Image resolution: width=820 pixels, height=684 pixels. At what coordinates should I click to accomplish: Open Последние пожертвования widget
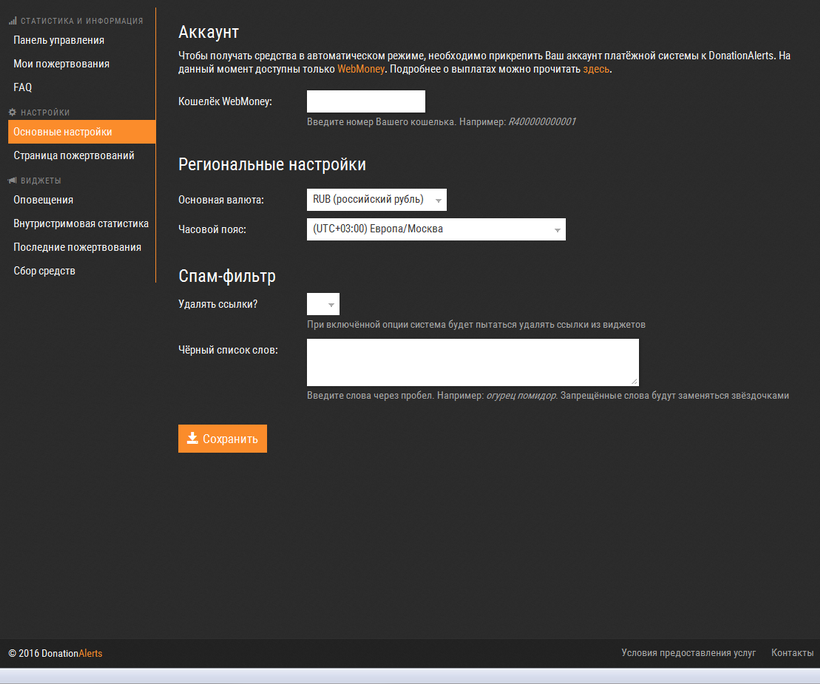(x=77, y=247)
